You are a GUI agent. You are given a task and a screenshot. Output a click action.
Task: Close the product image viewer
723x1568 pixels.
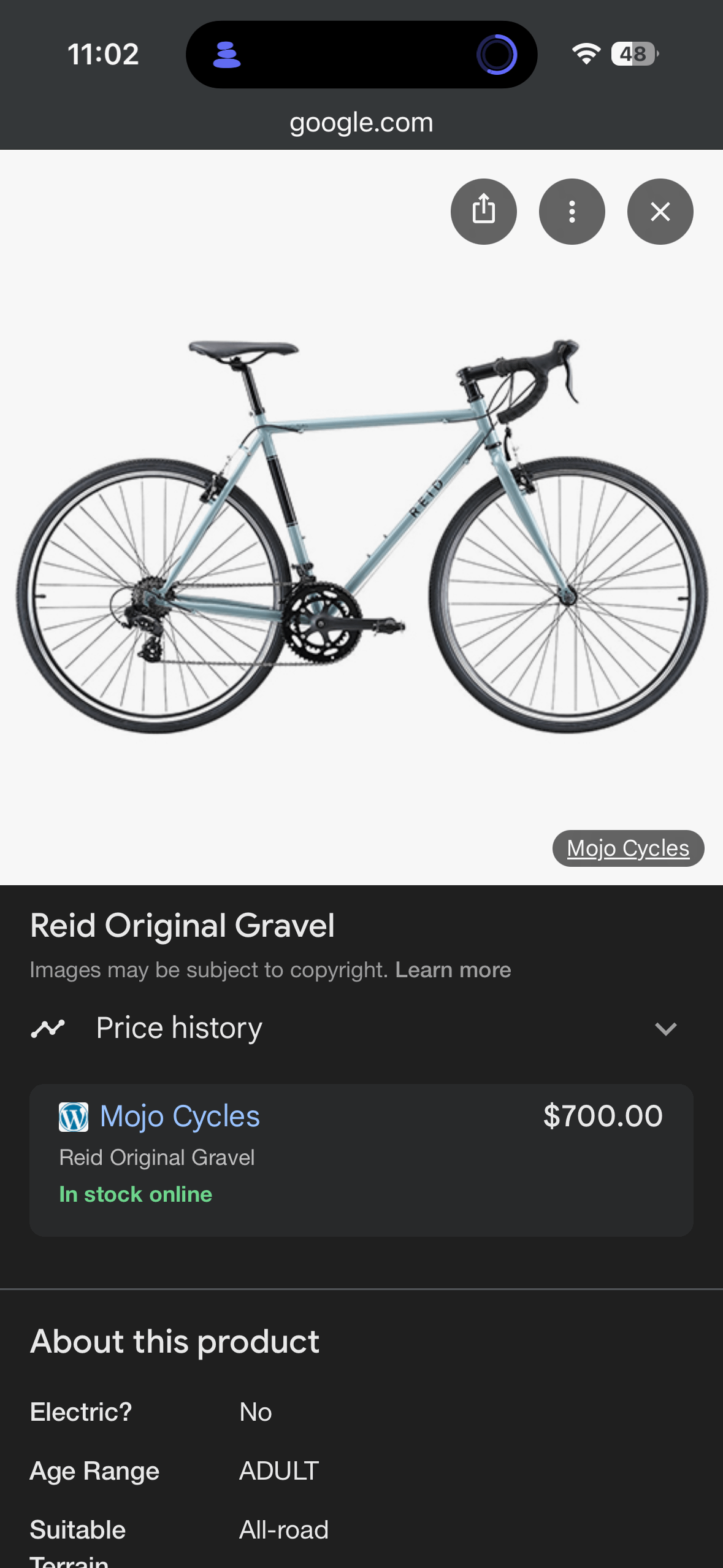coord(660,212)
